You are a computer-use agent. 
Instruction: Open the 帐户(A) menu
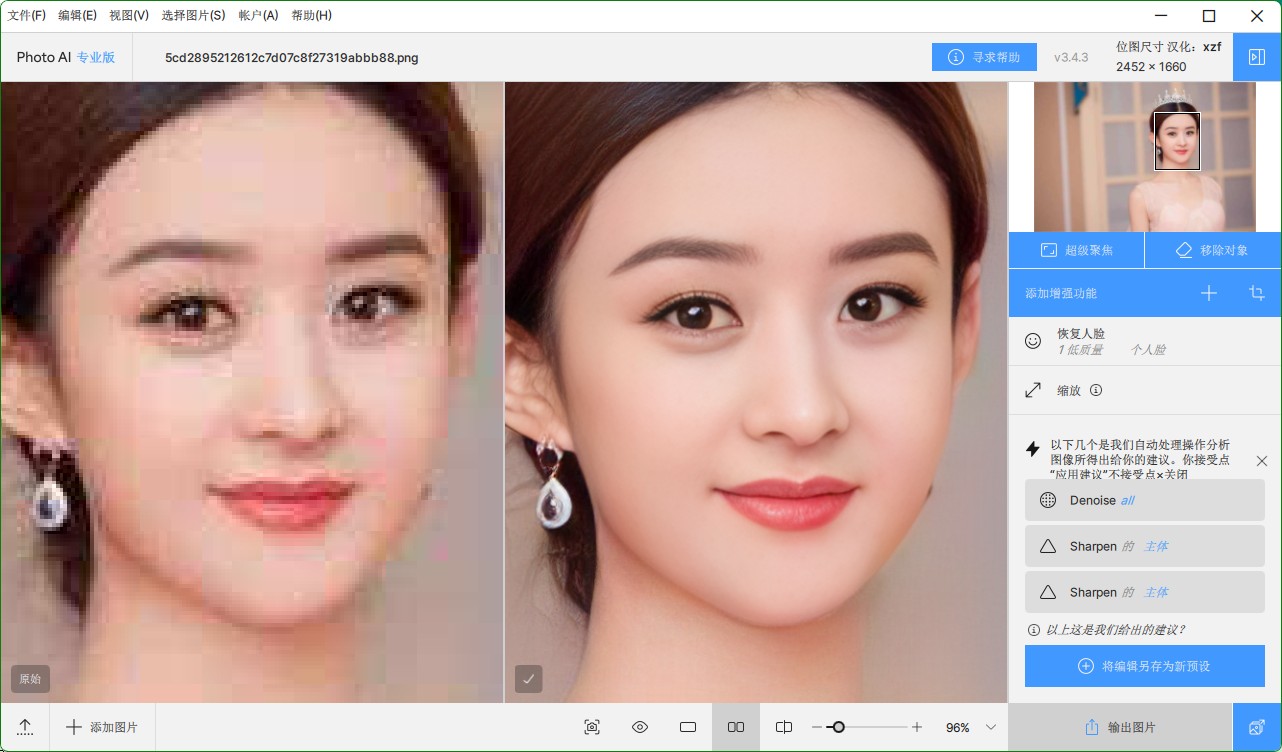pyautogui.click(x=258, y=16)
